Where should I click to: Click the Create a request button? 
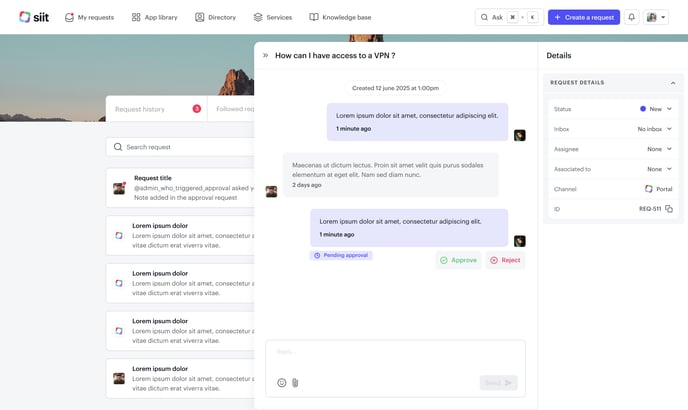(x=583, y=17)
